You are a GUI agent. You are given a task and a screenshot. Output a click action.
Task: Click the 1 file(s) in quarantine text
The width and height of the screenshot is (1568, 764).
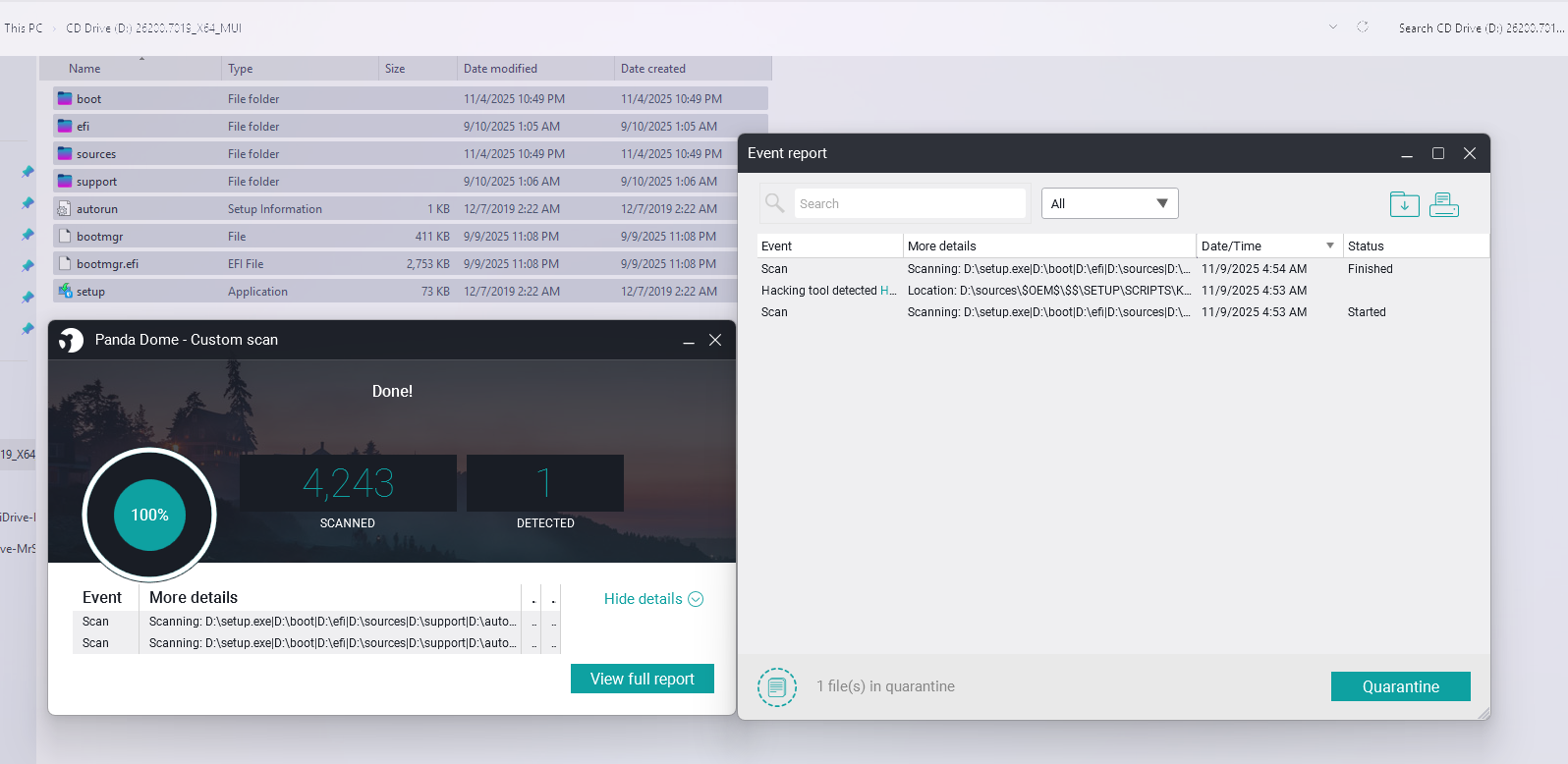885,686
